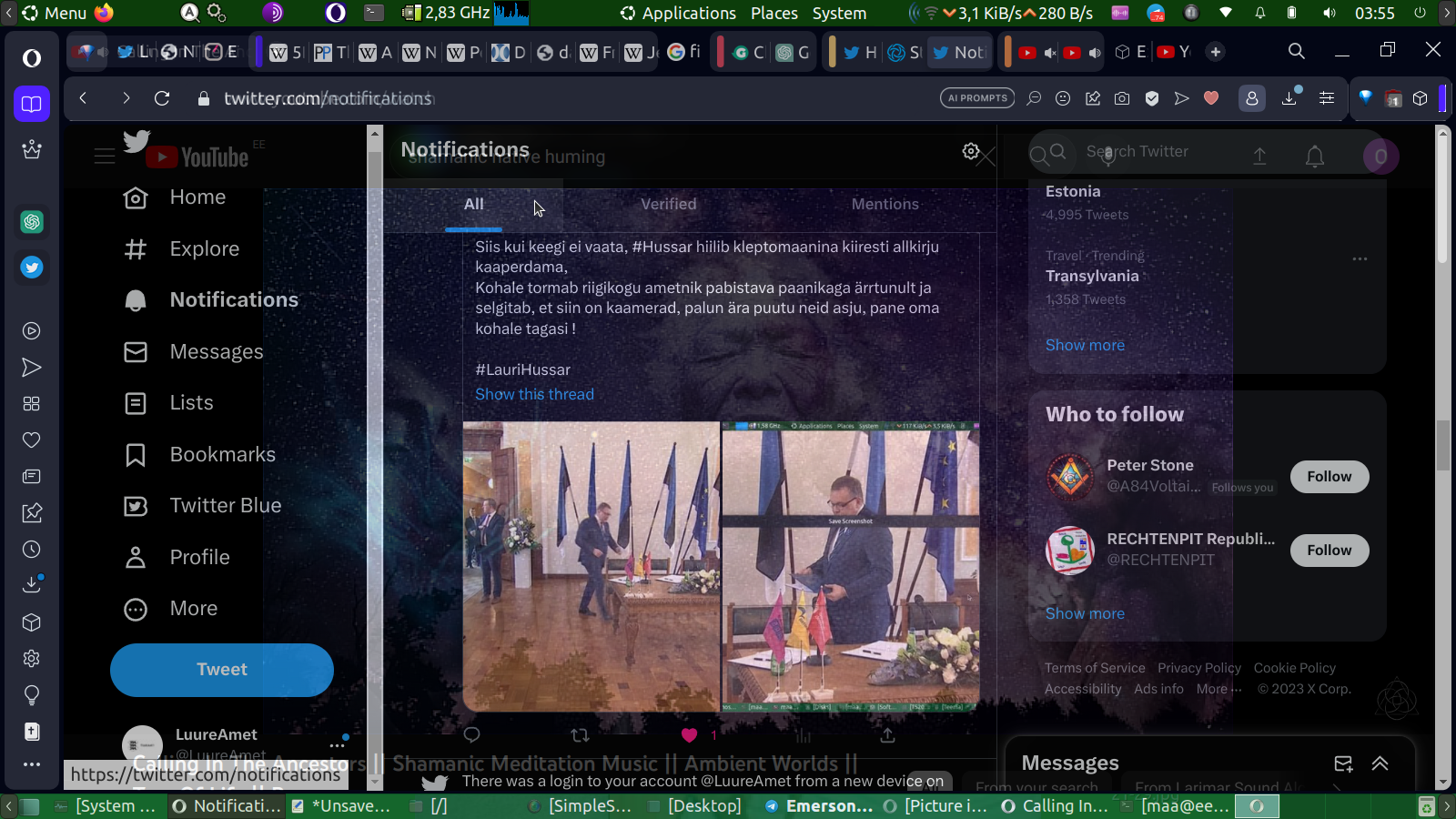Click YouTube voice search microphone

click(1108, 157)
